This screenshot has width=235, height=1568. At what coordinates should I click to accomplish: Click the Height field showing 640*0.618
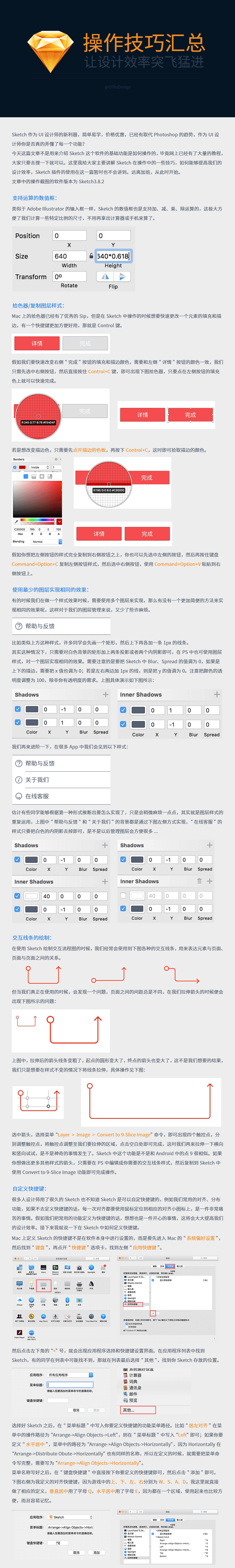113,256
